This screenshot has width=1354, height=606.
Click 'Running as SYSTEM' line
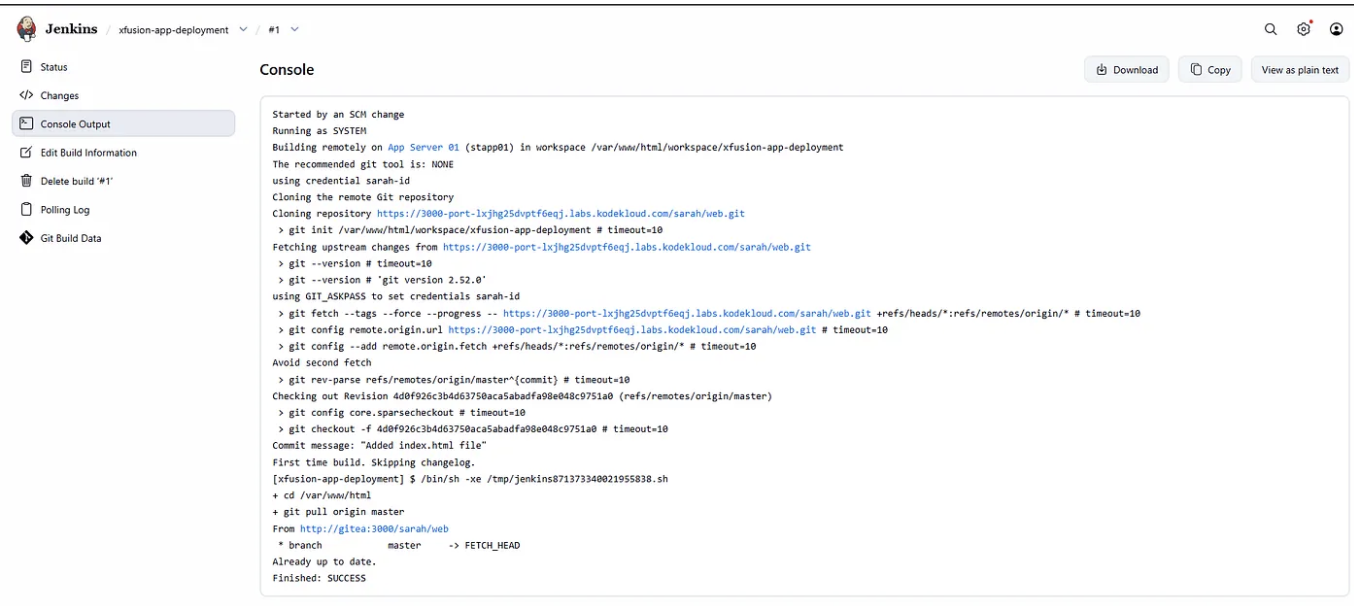pyautogui.click(x=319, y=131)
